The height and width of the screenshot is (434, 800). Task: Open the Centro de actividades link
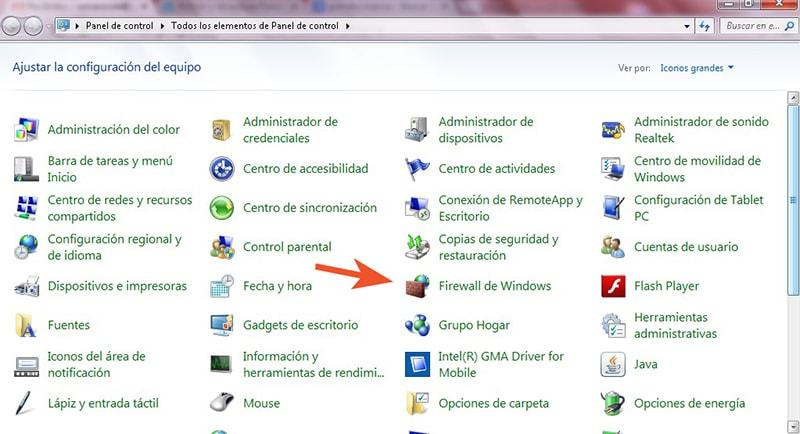tap(496, 169)
